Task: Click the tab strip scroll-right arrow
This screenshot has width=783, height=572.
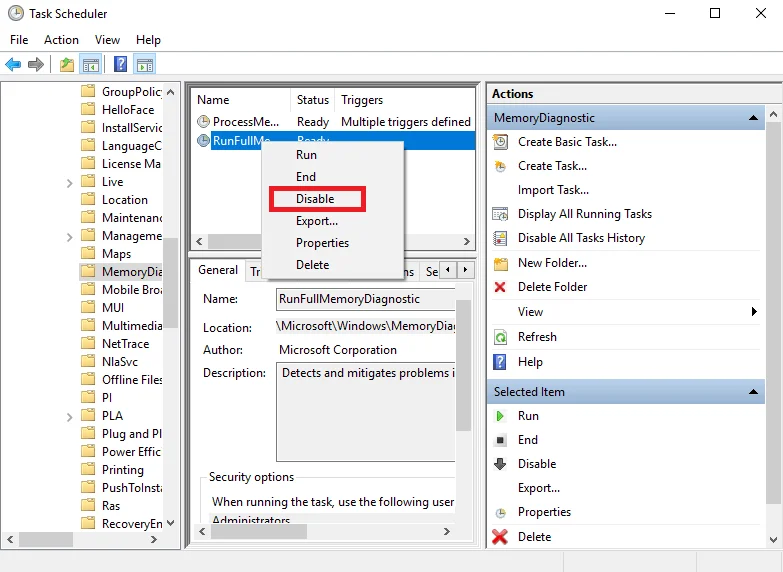Action: pos(465,270)
